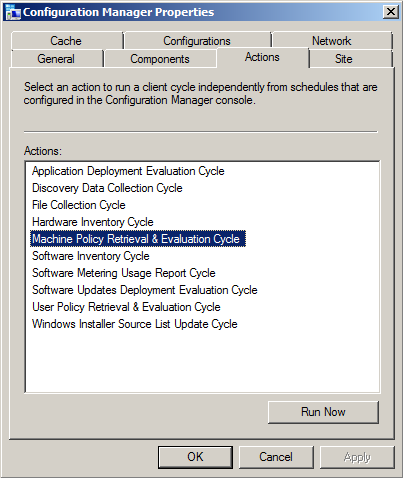Open the General tab
This screenshot has height=478, width=403.
(x=56, y=59)
